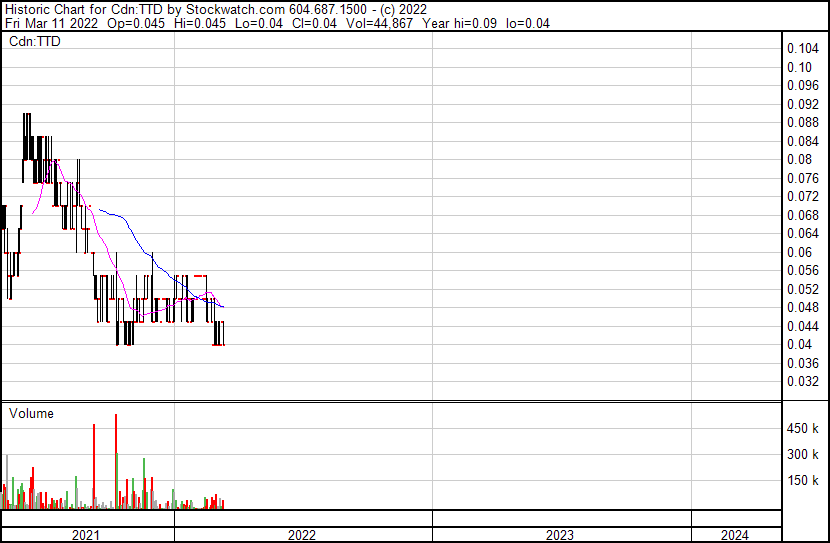This screenshot has width=830, height=543.
Task: Select the 2022 year label on time axis
Action: (x=302, y=535)
